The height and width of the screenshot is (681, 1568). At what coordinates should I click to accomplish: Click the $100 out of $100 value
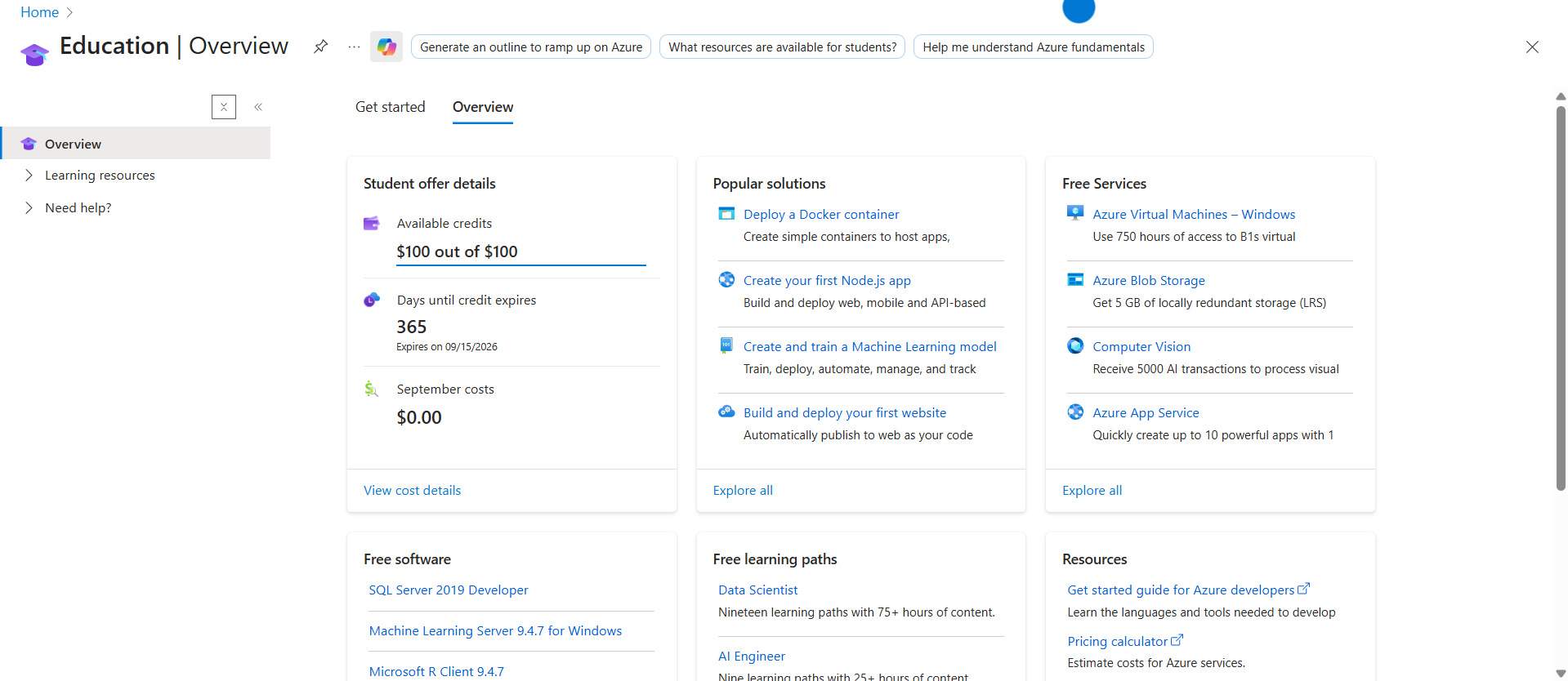click(x=457, y=251)
